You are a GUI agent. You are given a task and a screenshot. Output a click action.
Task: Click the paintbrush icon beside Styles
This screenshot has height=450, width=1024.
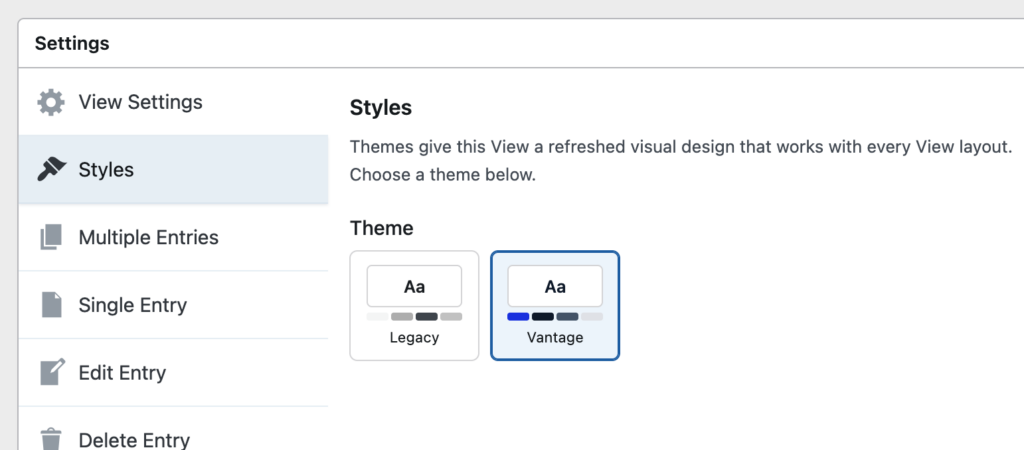tap(51, 170)
